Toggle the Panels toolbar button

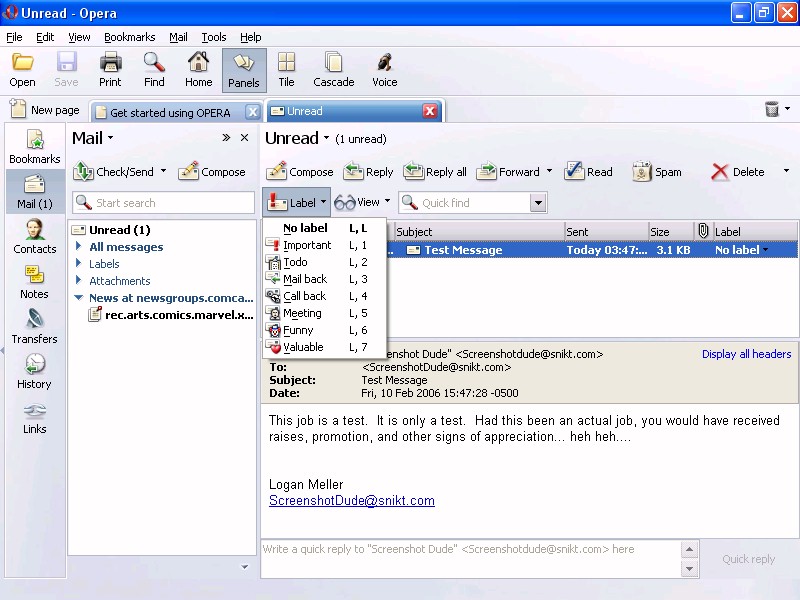[x=244, y=70]
